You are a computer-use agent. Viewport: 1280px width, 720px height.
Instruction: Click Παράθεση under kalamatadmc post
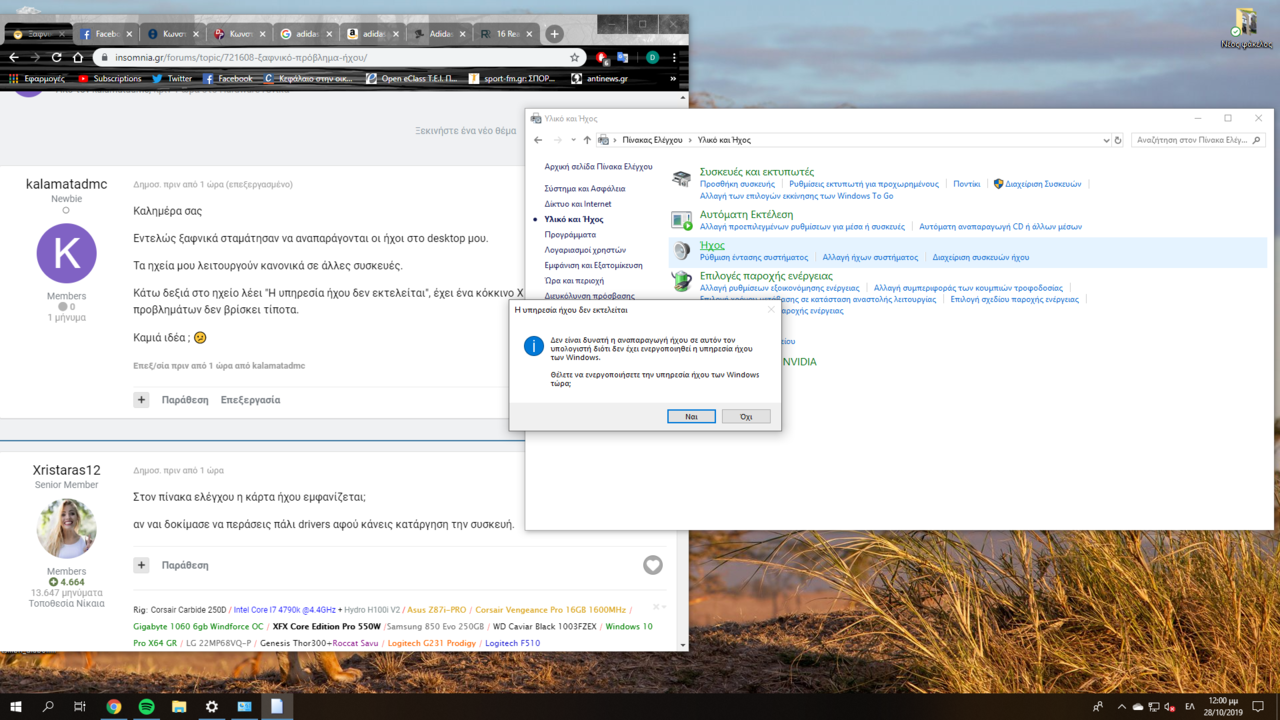pos(185,400)
